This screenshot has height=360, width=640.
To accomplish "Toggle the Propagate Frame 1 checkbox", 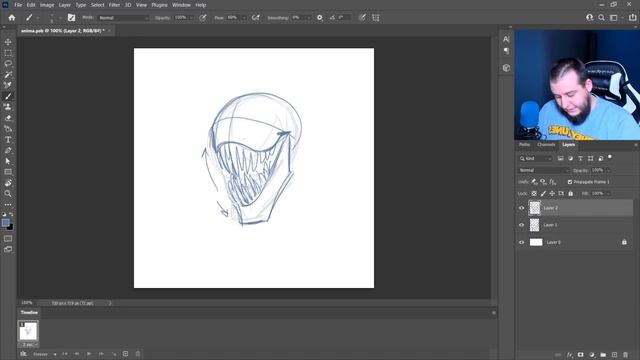I will coord(570,182).
